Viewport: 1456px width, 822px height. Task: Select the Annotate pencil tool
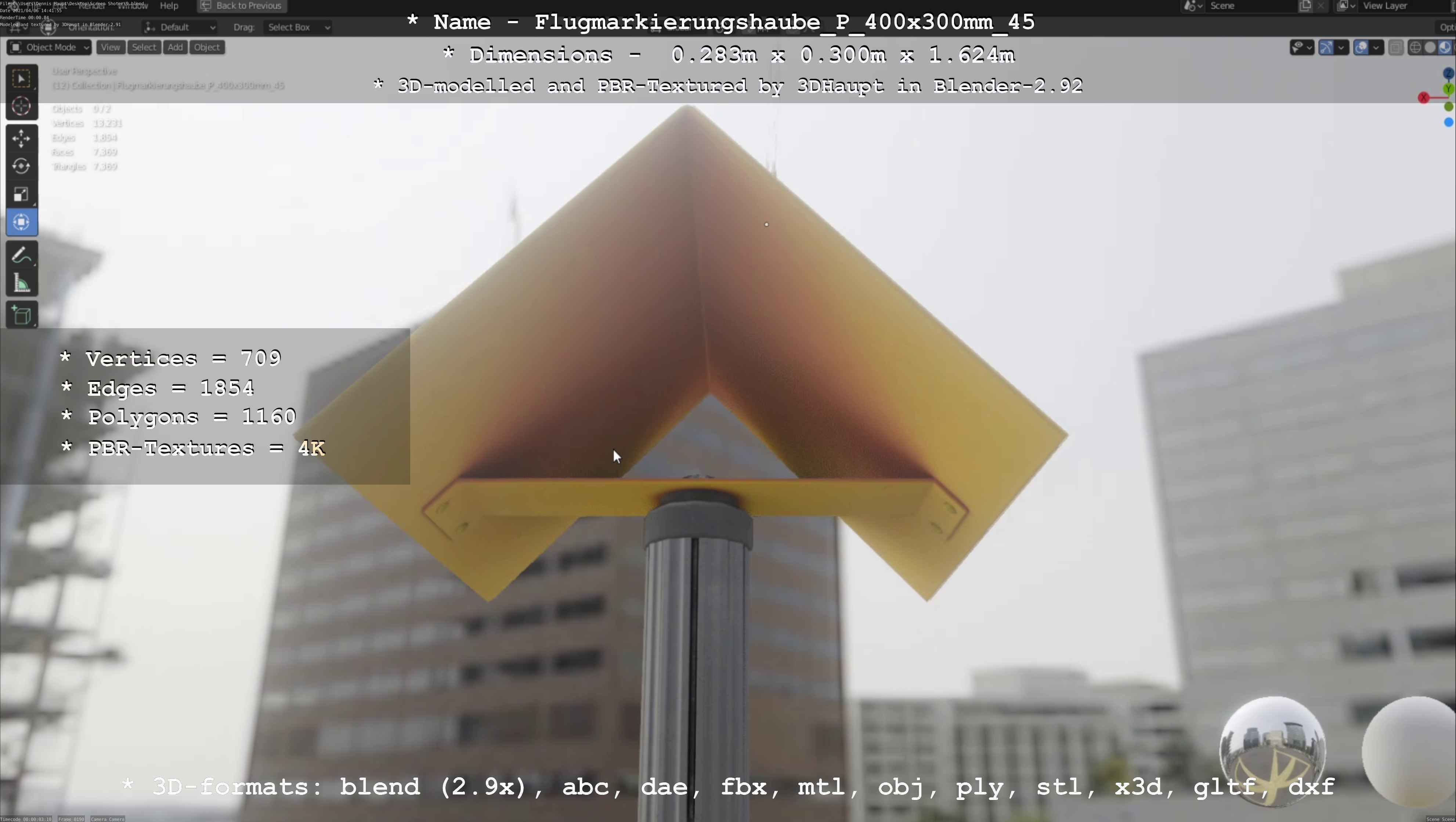tap(21, 256)
